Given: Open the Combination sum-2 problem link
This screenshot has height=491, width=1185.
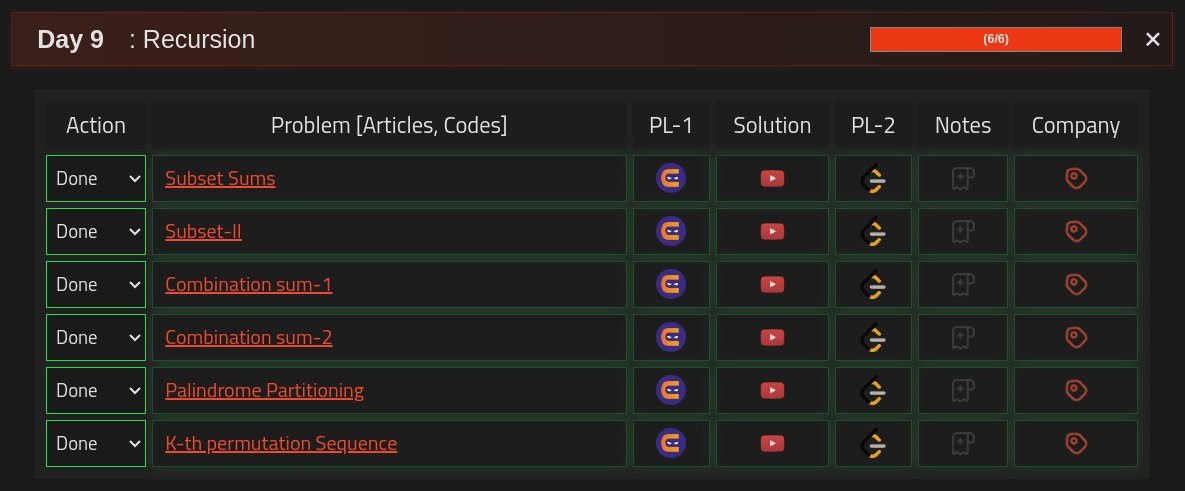Looking at the screenshot, I should click(x=249, y=337).
